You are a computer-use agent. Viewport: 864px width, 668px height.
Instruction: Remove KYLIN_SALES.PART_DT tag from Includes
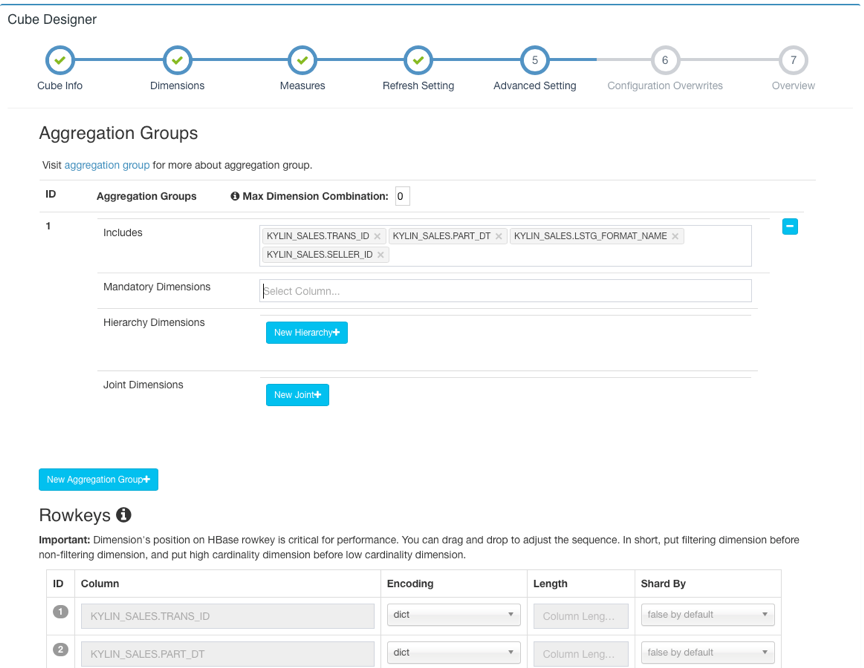click(499, 237)
